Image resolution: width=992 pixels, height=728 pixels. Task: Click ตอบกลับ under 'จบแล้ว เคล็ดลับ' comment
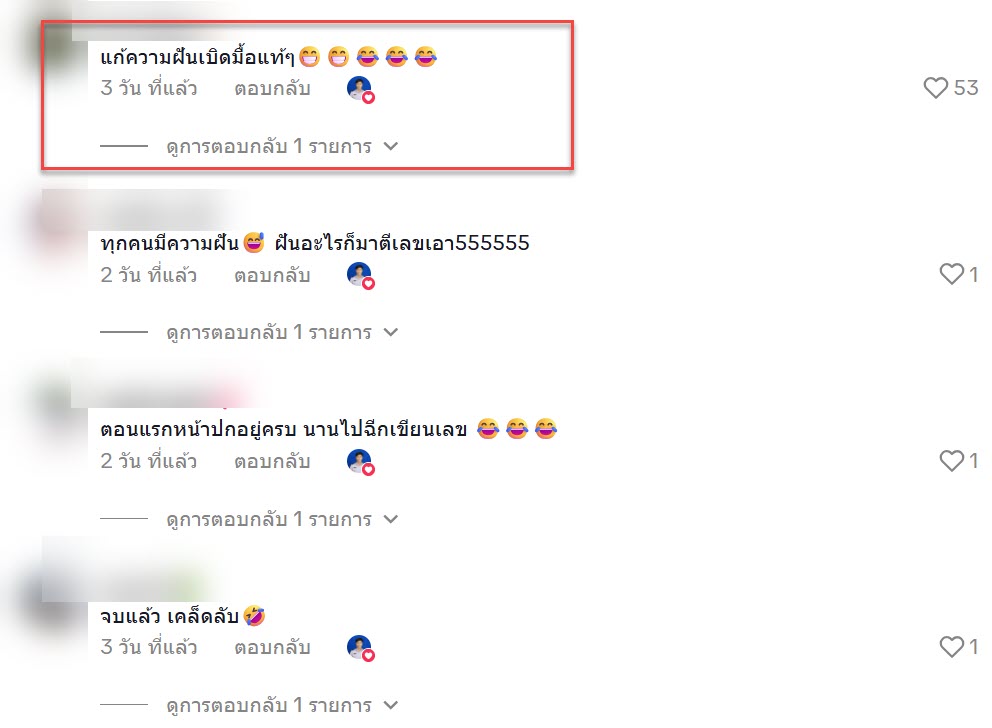coord(272,648)
